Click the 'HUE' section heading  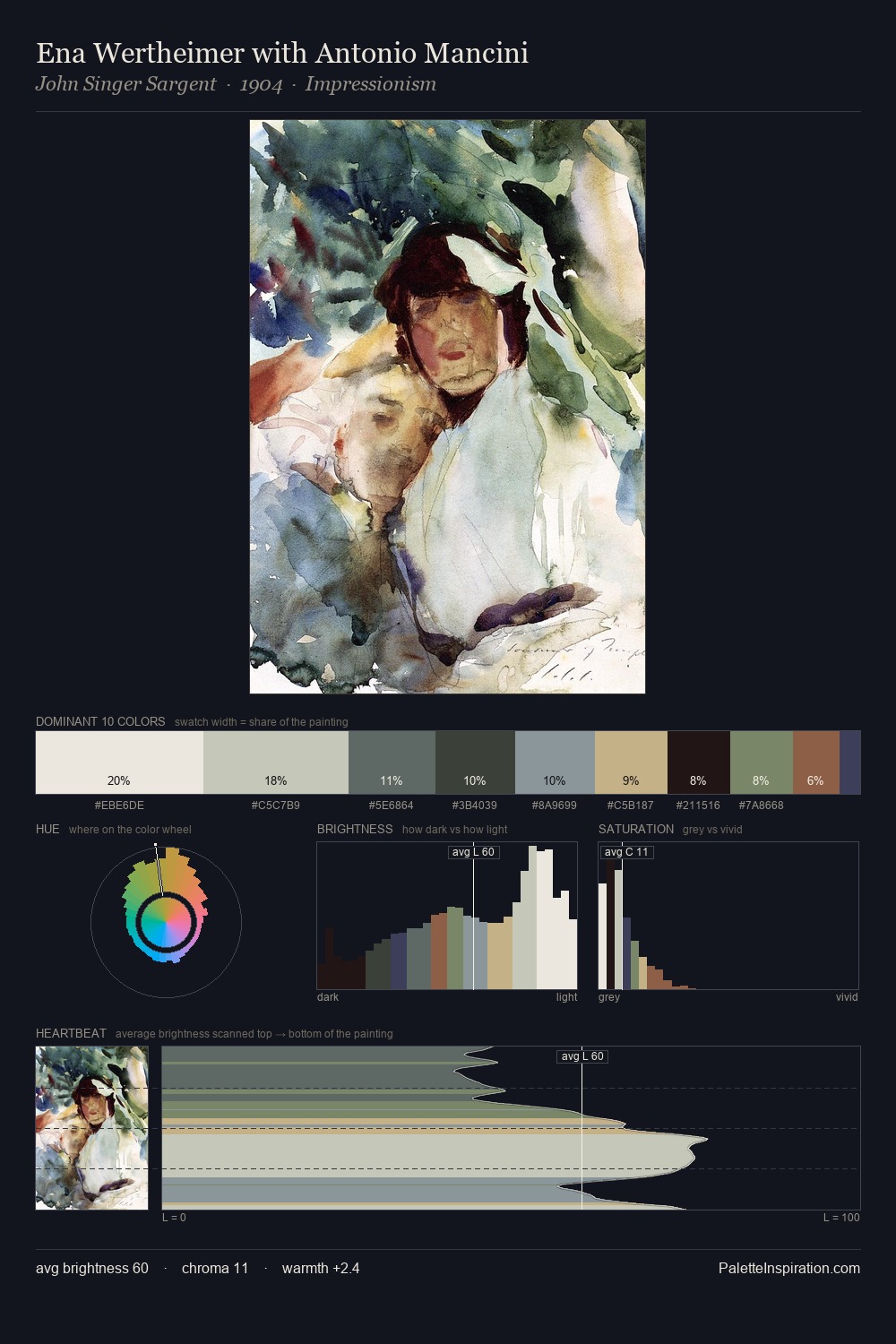(x=47, y=829)
